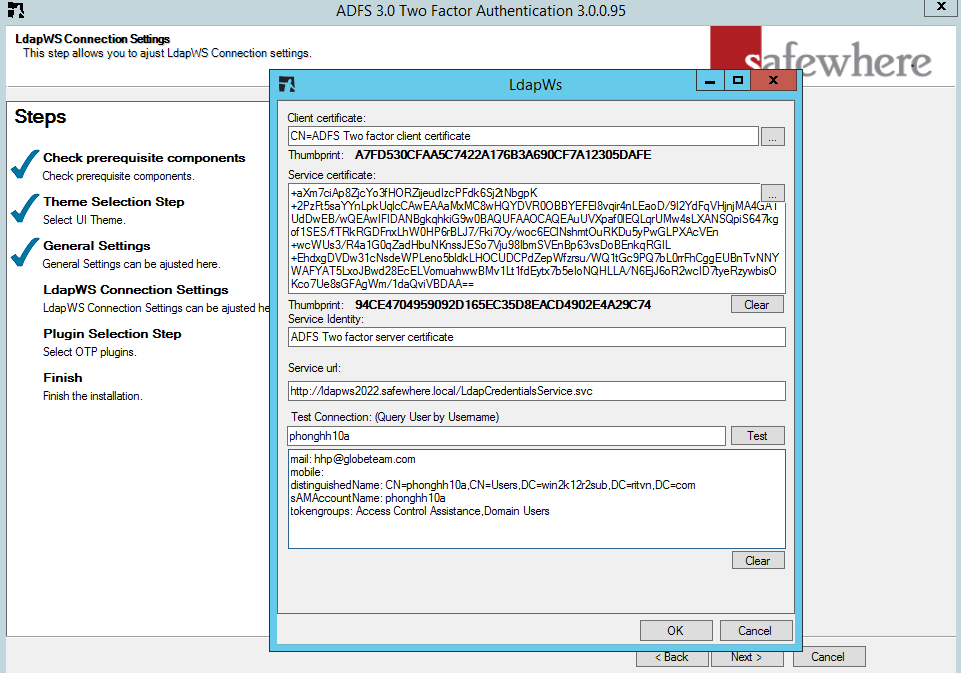This screenshot has height=673, width=961.
Task: Select the Check prerequisite components step
Action: point(144,158)
